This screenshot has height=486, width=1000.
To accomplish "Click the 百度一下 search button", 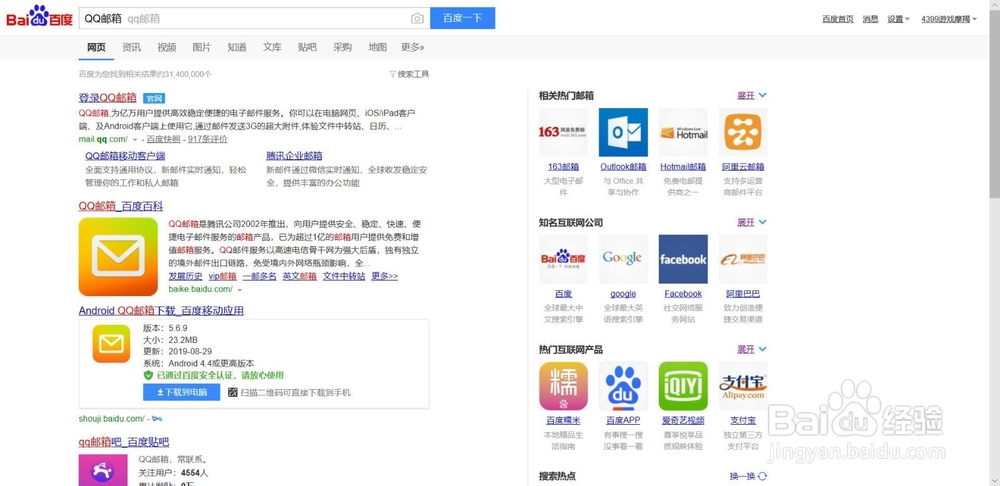I will [x=462, y=18].
